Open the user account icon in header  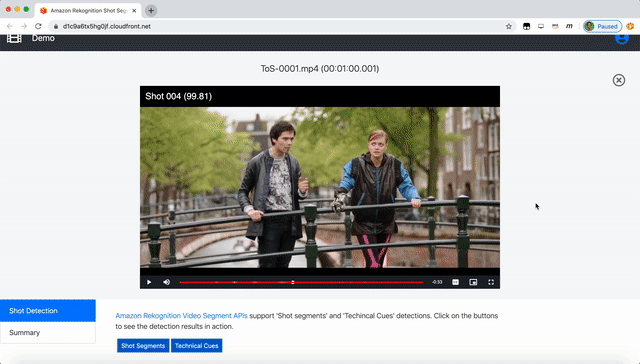click(x=622, y=38)
